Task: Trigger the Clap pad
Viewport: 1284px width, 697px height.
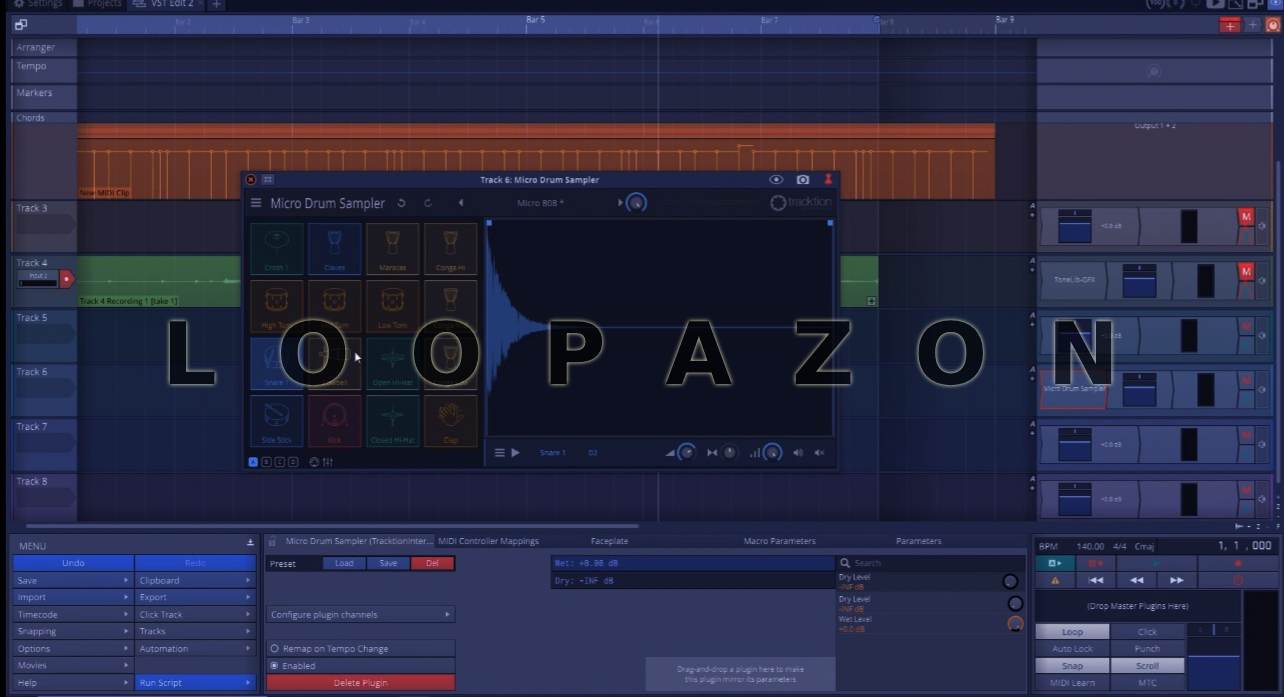Action: [450, 420]
